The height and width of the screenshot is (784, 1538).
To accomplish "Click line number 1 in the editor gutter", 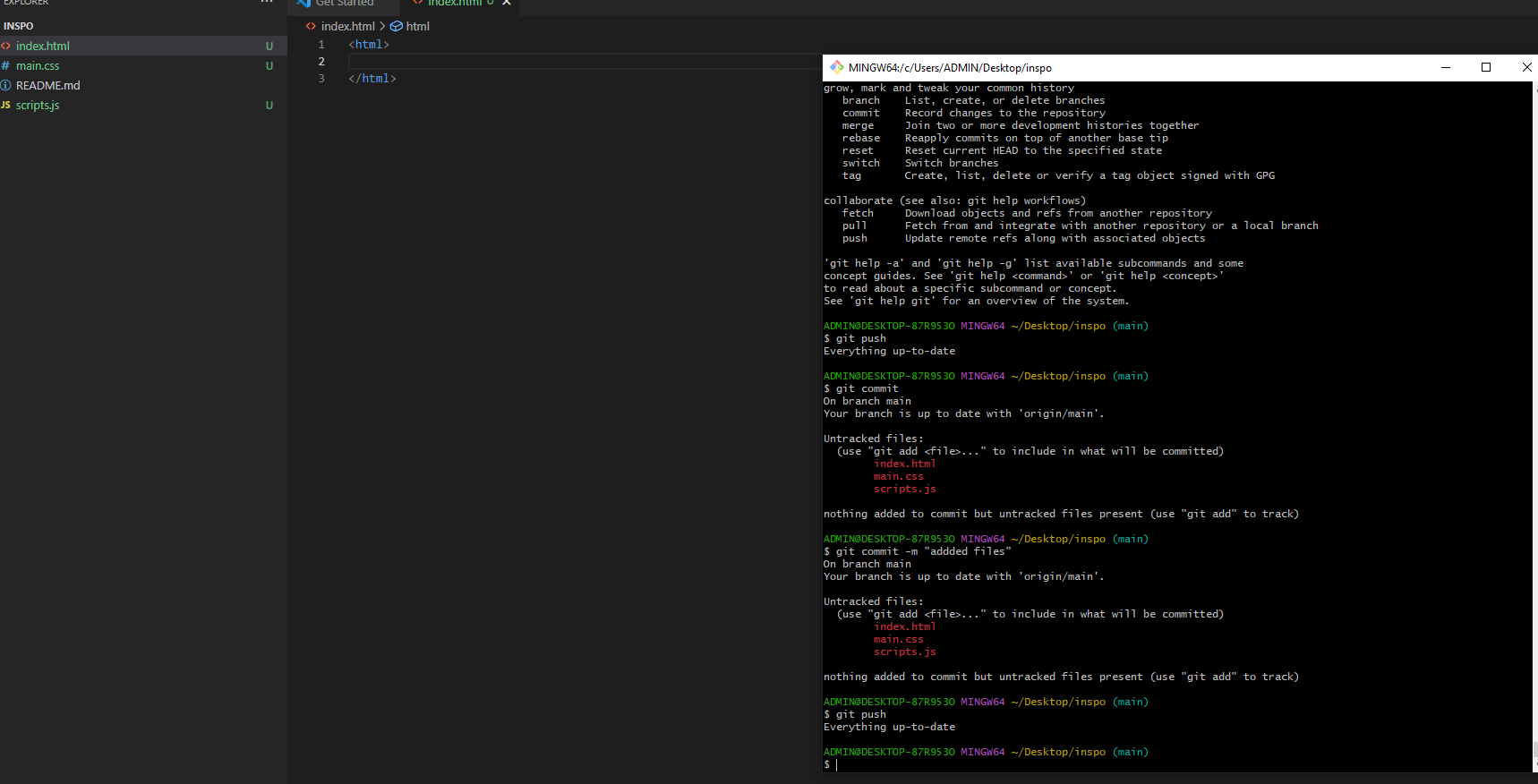I will 321,44.
